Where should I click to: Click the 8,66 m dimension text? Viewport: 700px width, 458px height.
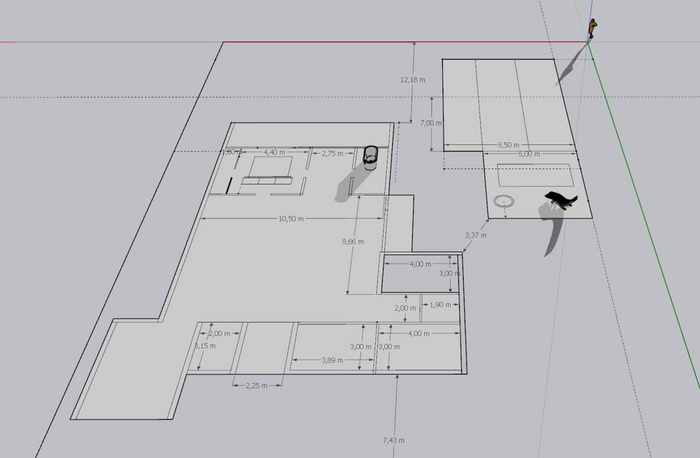pos(353,241)
